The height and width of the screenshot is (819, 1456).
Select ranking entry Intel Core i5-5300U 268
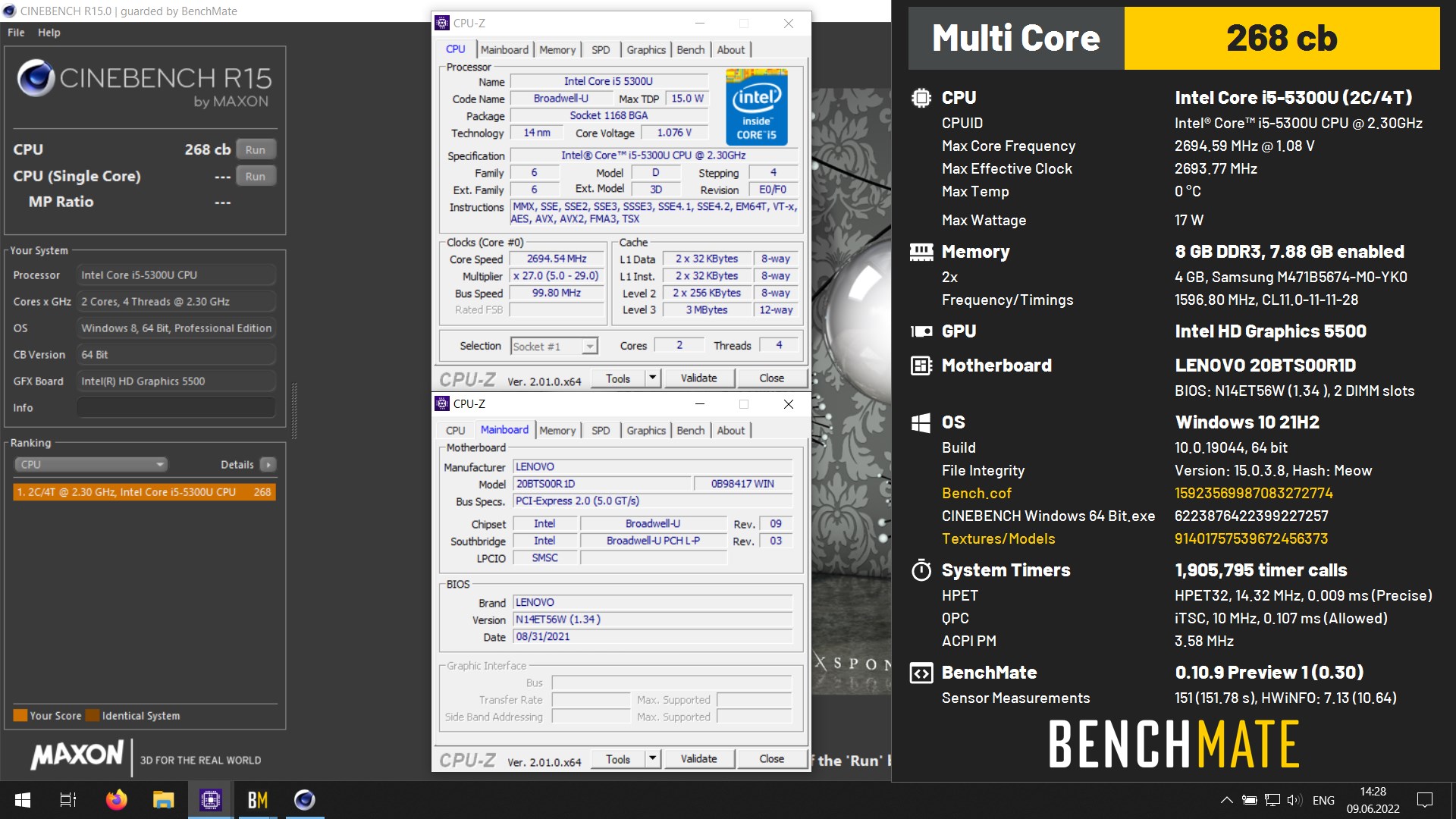[144, 492]
